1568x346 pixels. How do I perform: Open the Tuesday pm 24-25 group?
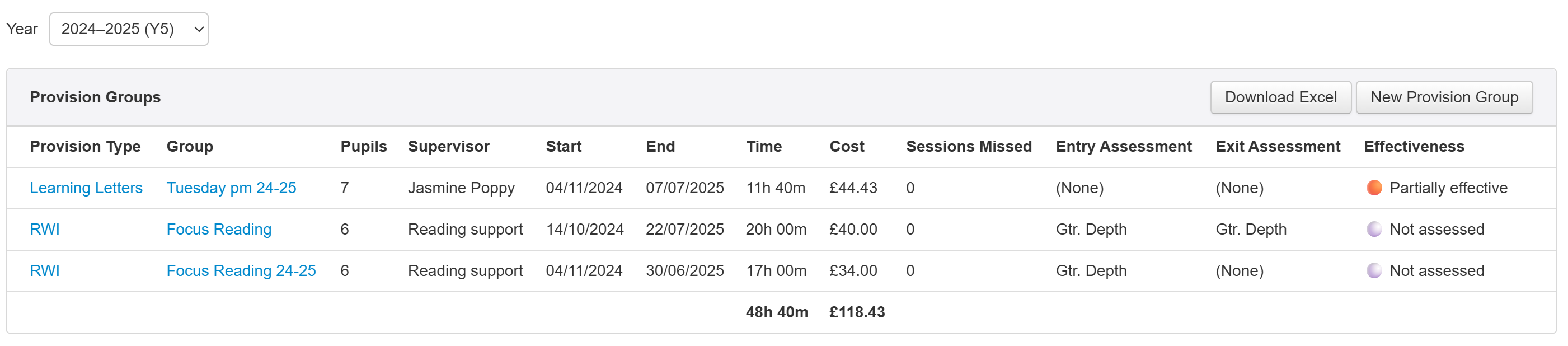[231, 188]
